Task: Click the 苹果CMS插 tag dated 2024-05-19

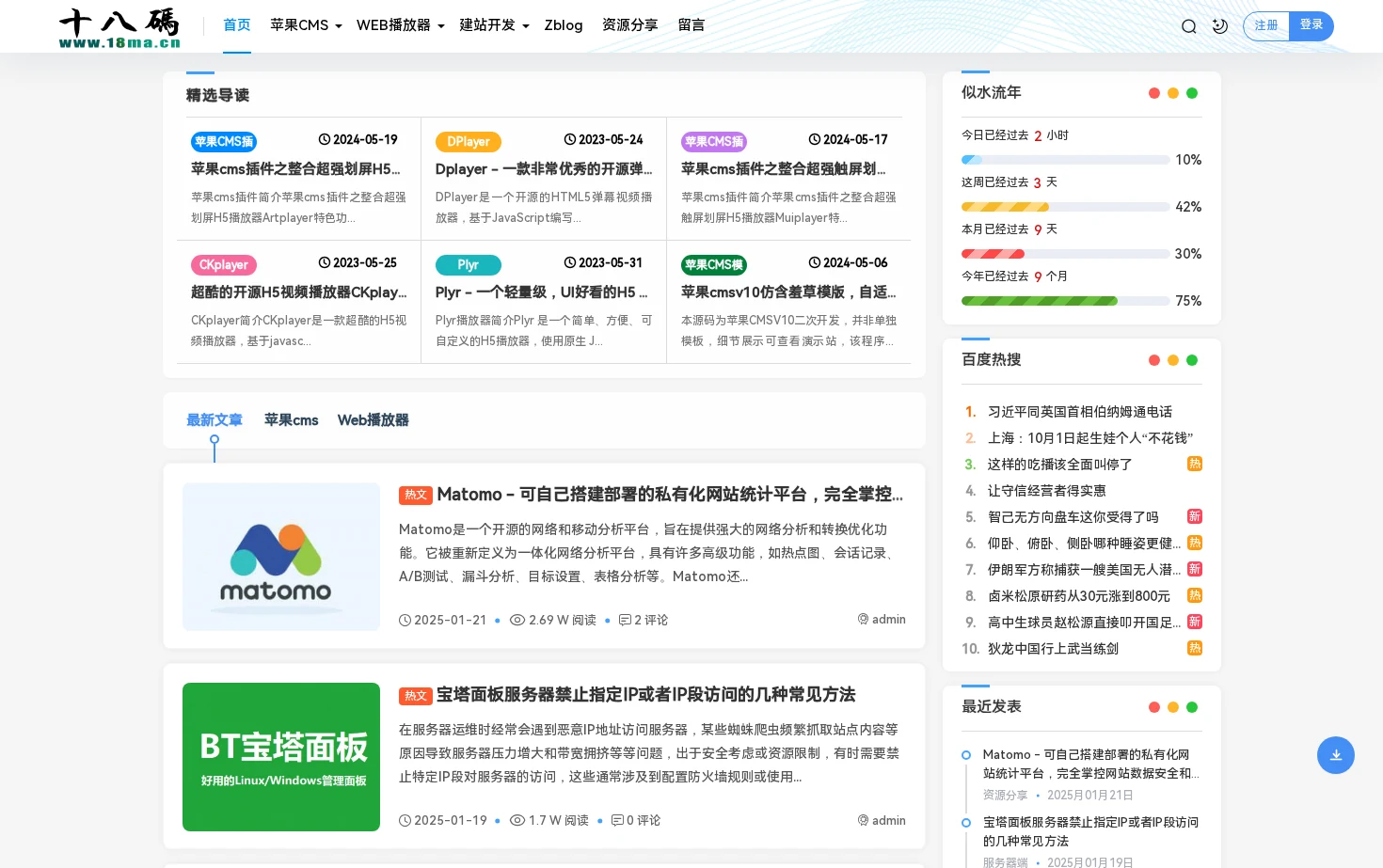Action: 224,142
